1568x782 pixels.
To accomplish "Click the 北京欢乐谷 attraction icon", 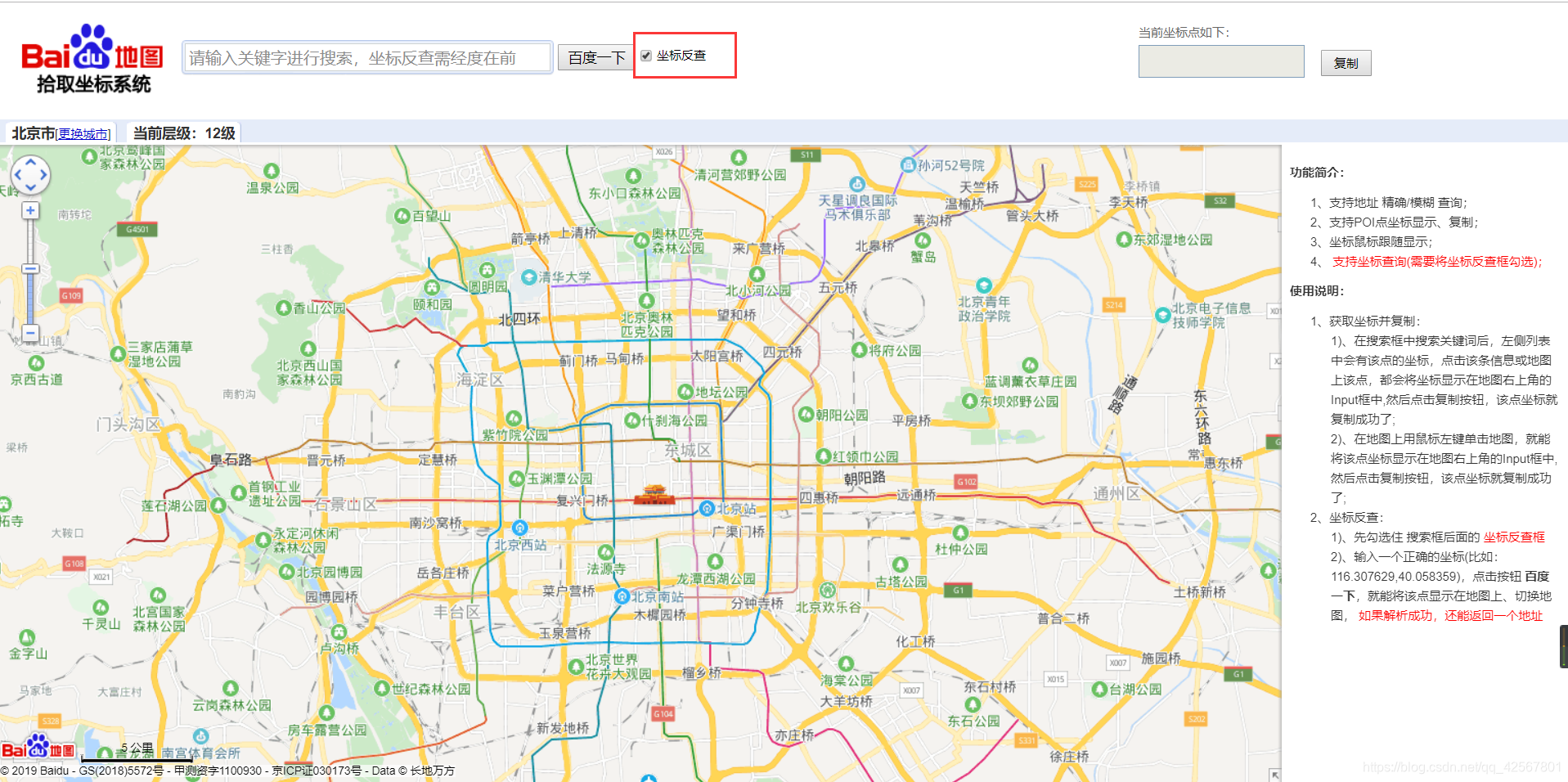I will pyautogui.click(x=828, y=591).
